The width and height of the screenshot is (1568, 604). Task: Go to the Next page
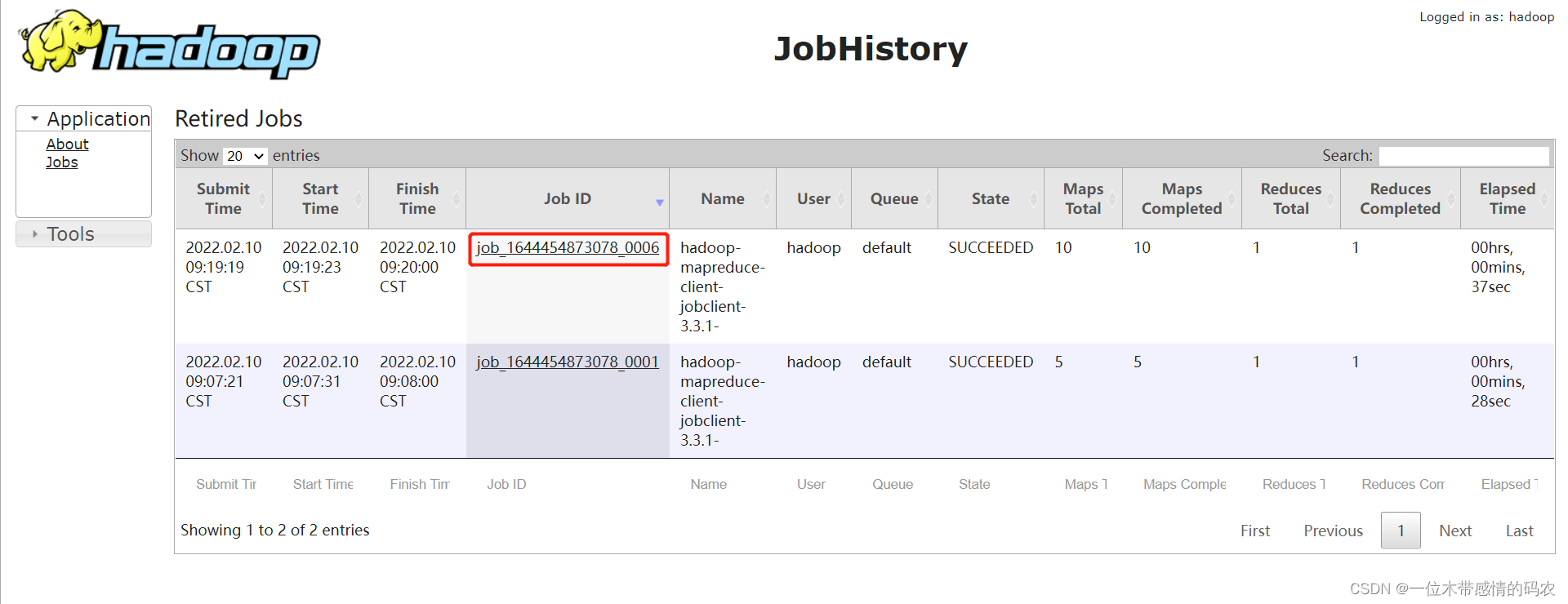[x=1454, y=531]
